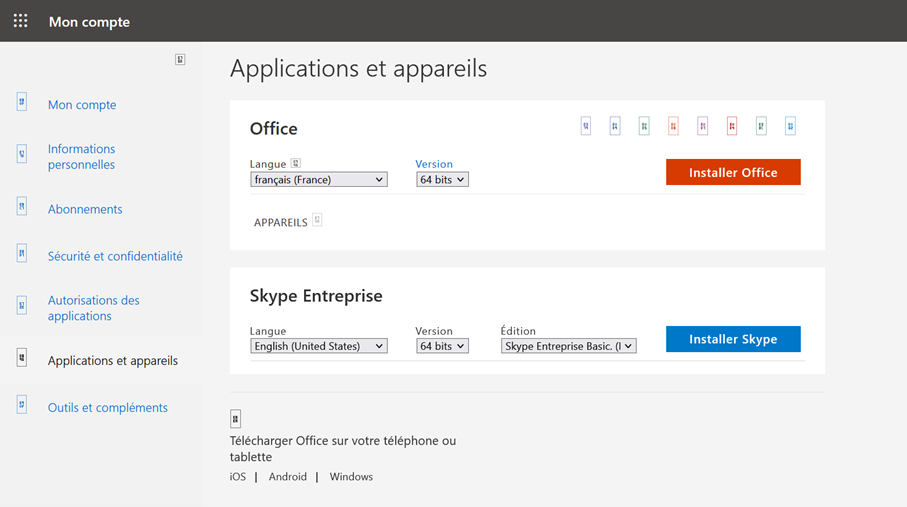The height and width of the screenshot is (507, 907).
Task: Click the Office section heading
Action: tap(274, 128)
